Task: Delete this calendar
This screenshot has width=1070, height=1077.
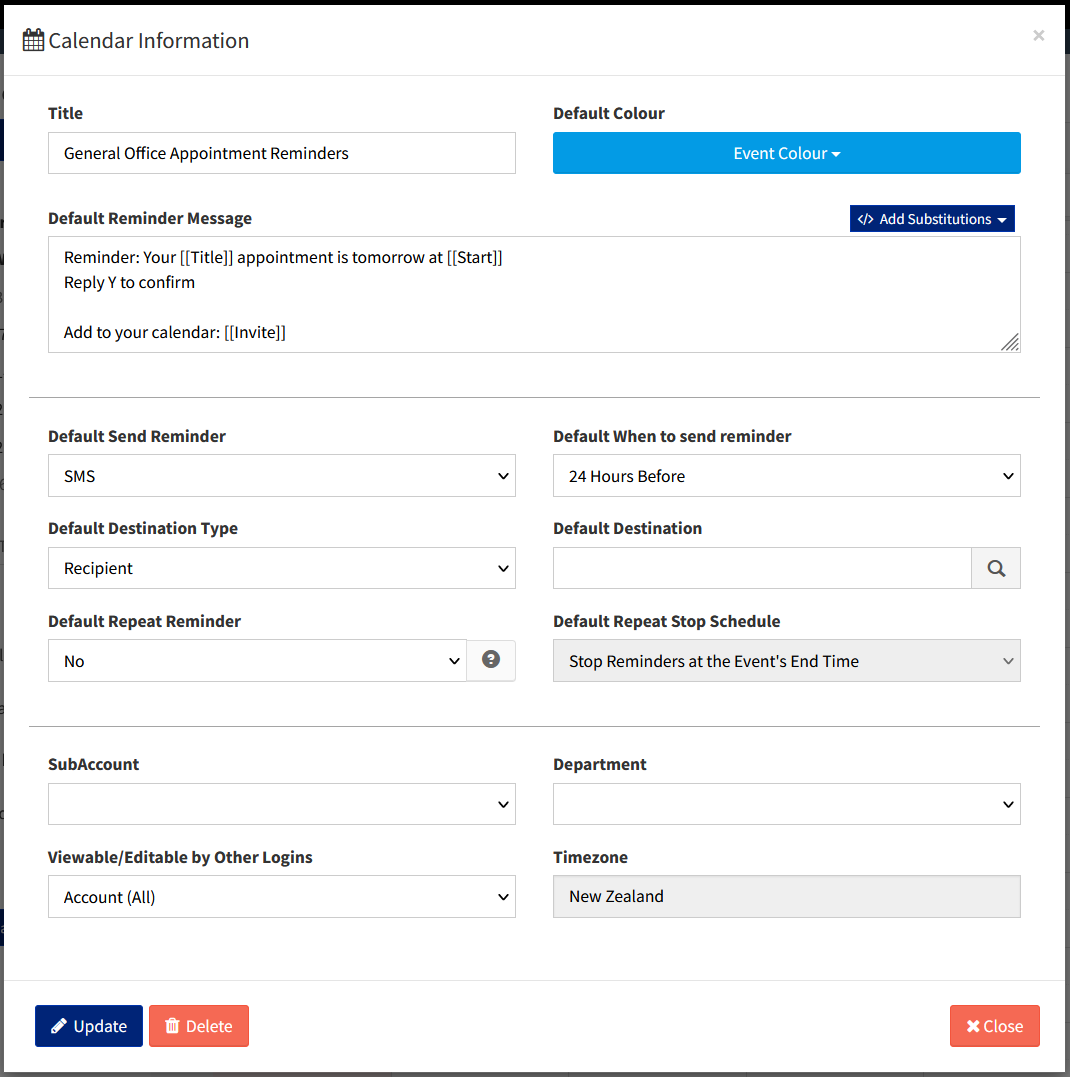Action: [x=198, y=1025]
